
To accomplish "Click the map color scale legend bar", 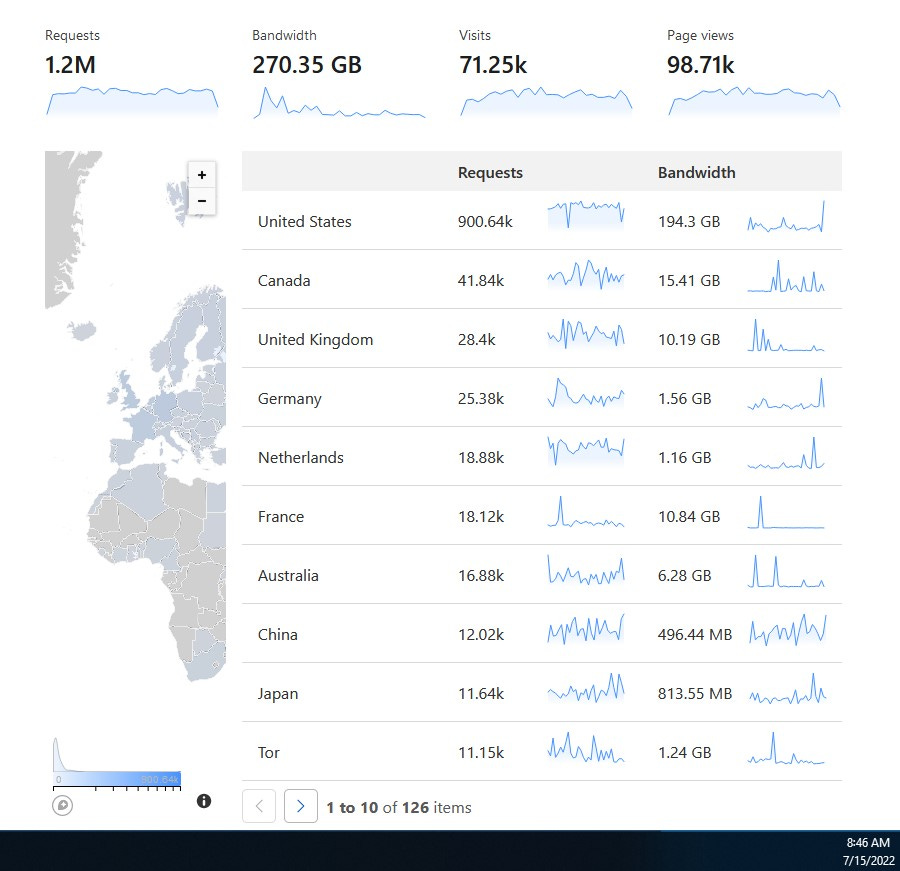I will [117, 779].
